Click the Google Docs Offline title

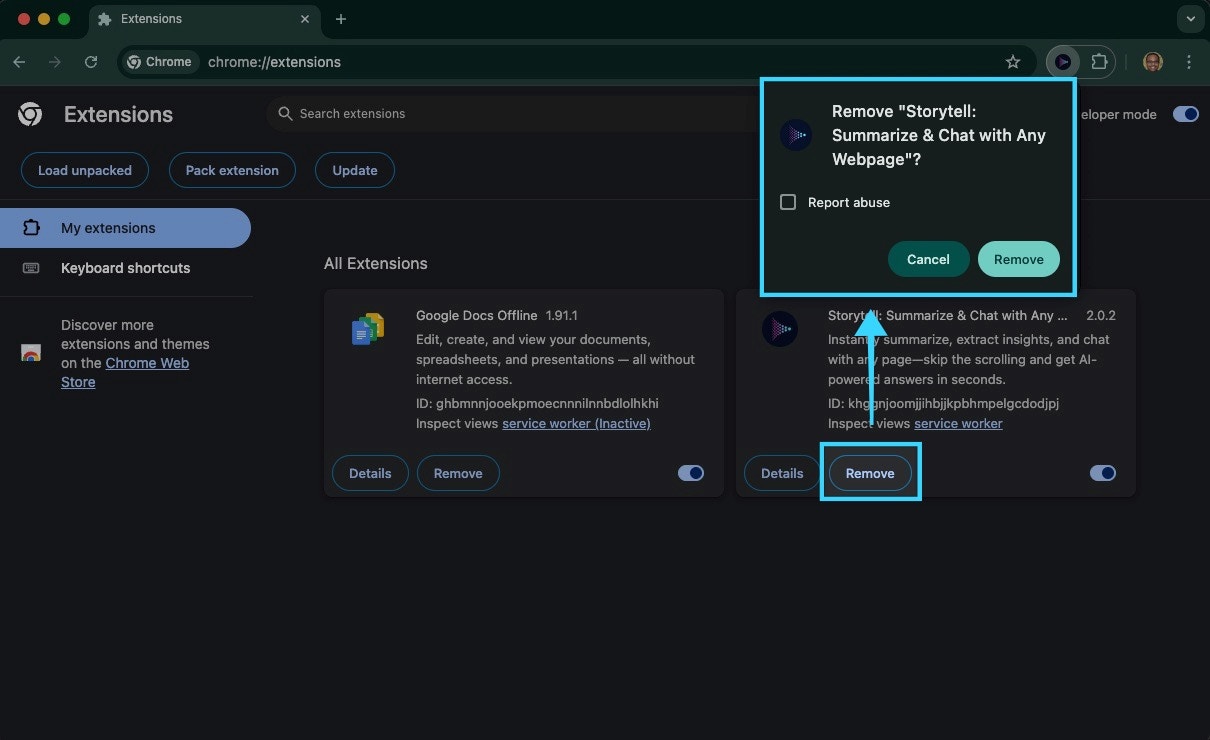coord(477,315)
